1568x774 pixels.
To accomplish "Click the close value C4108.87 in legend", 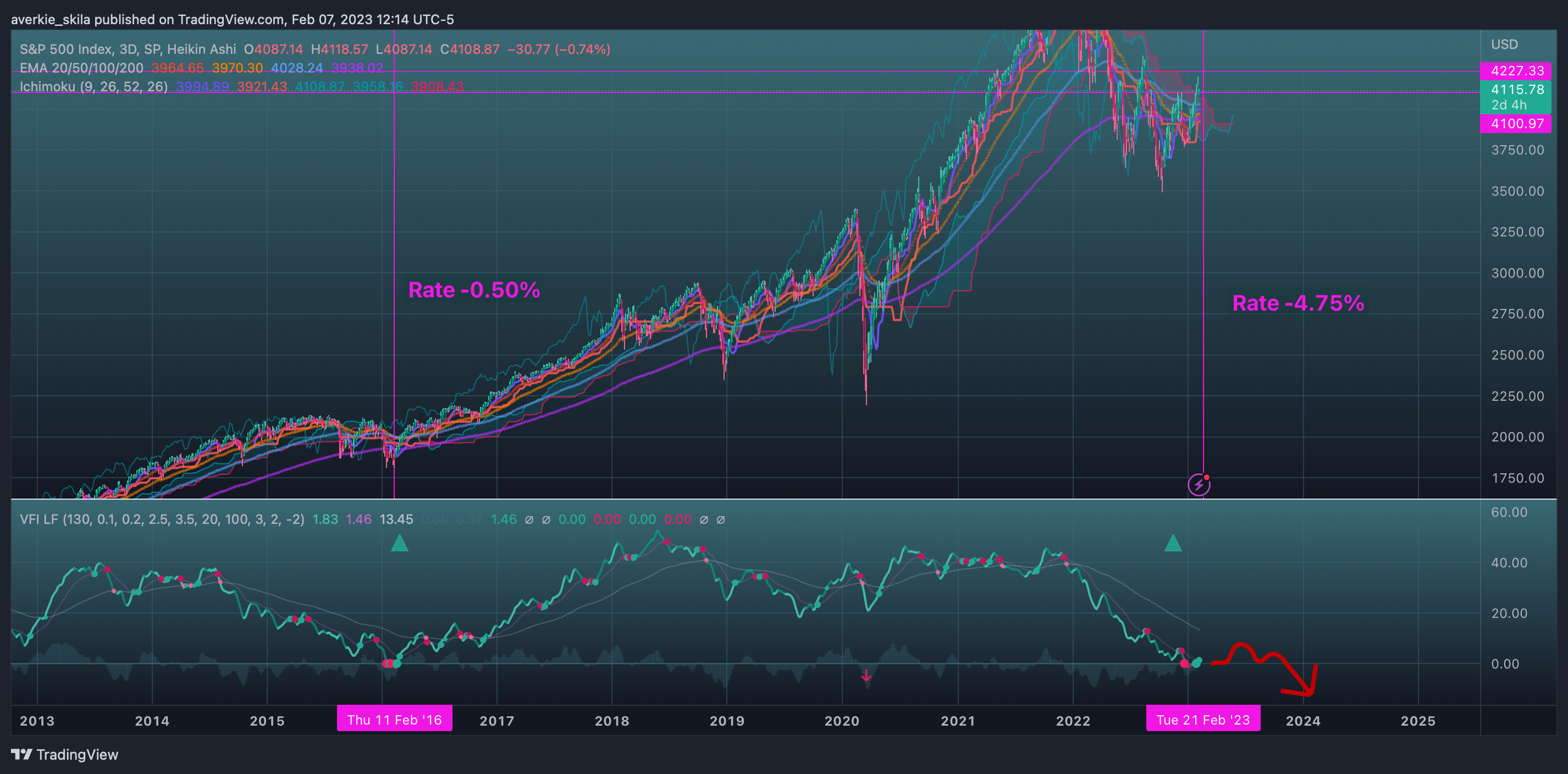I will (x=470, y=49).
